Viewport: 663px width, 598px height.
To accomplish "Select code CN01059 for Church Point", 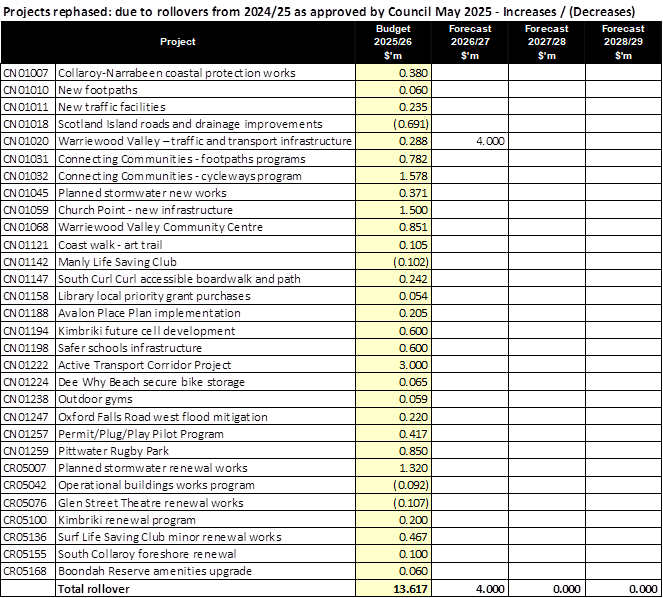I will pos(26,210).
